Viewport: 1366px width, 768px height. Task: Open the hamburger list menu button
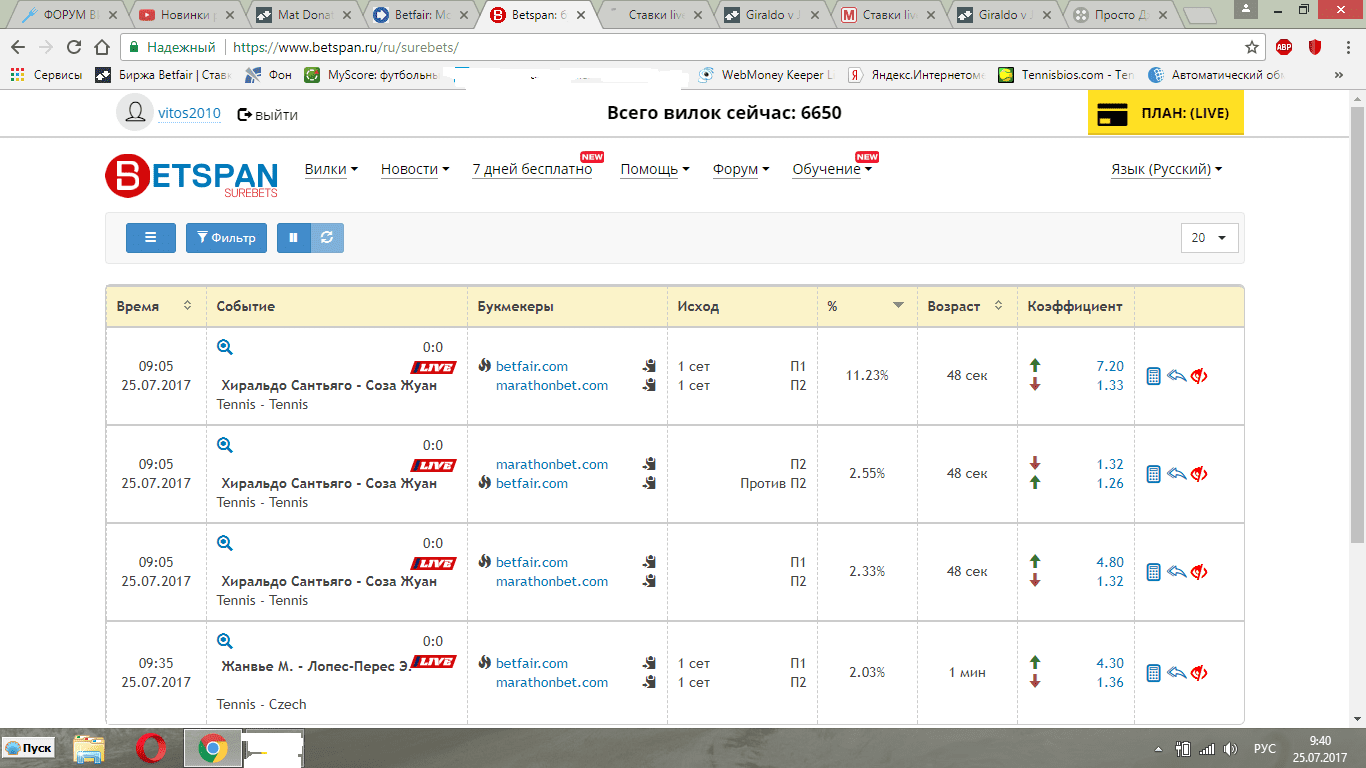pos(151,238)
